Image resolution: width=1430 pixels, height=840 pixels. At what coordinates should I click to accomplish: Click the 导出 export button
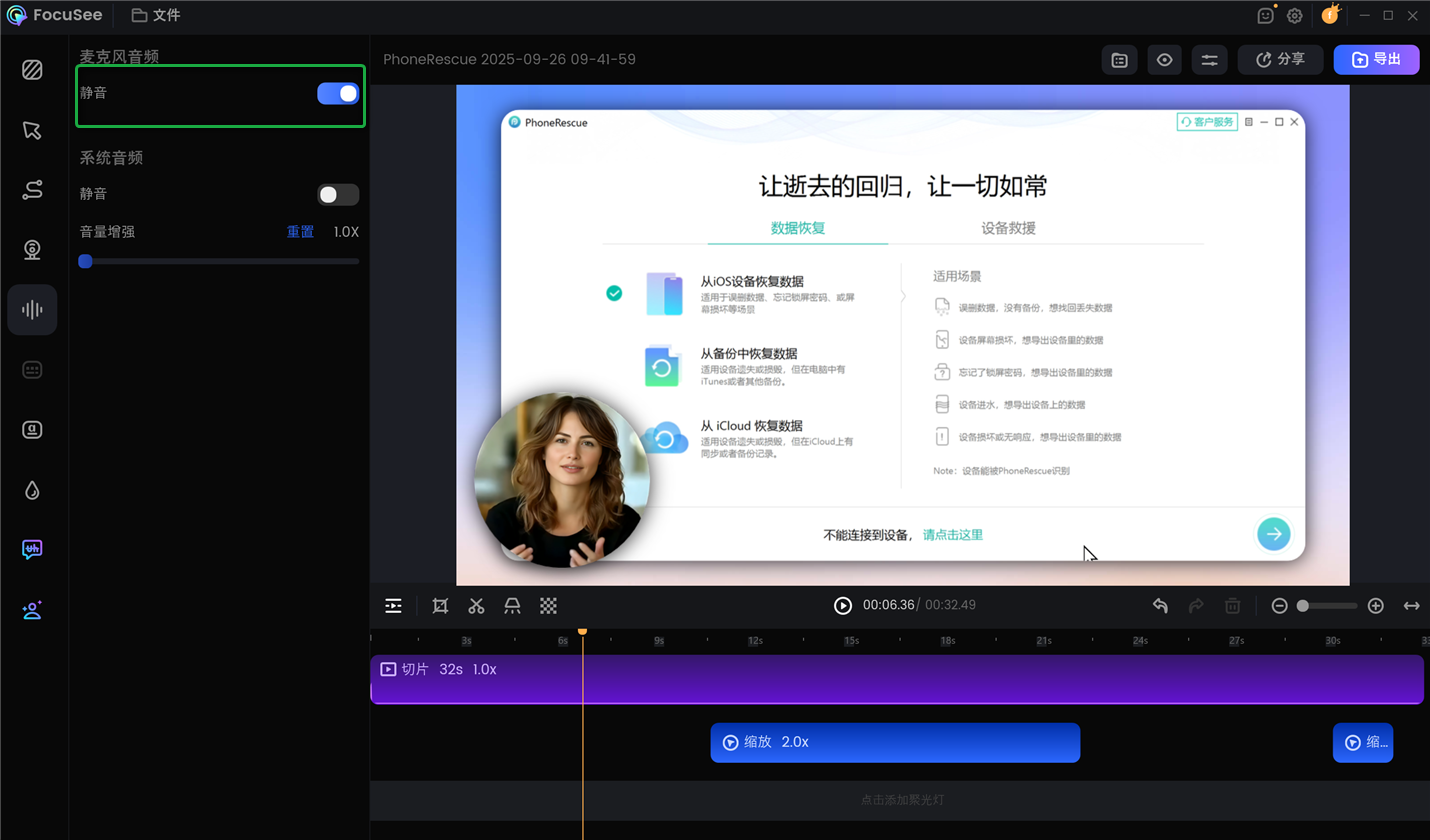(1376, 60)
